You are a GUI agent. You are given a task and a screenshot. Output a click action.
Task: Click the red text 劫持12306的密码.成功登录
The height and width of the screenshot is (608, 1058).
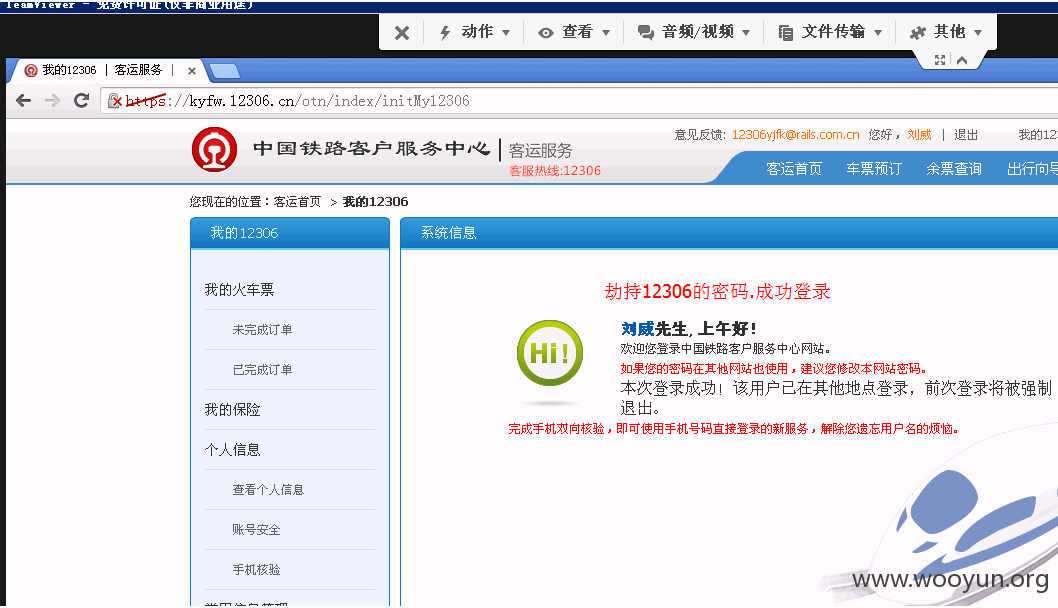(717, 292)
